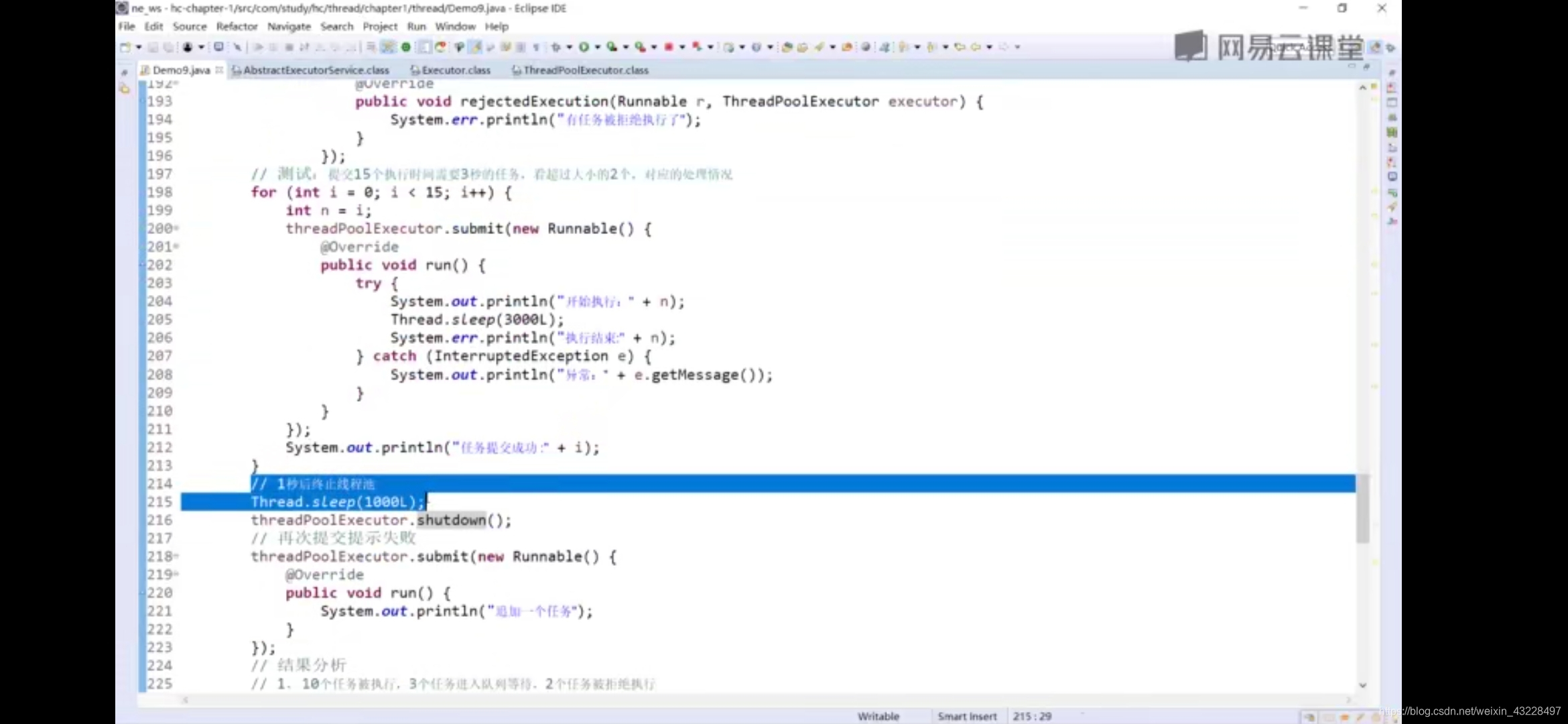
Task: Open dropdown next to Coverage icon
Action: (x=625, y=47)
